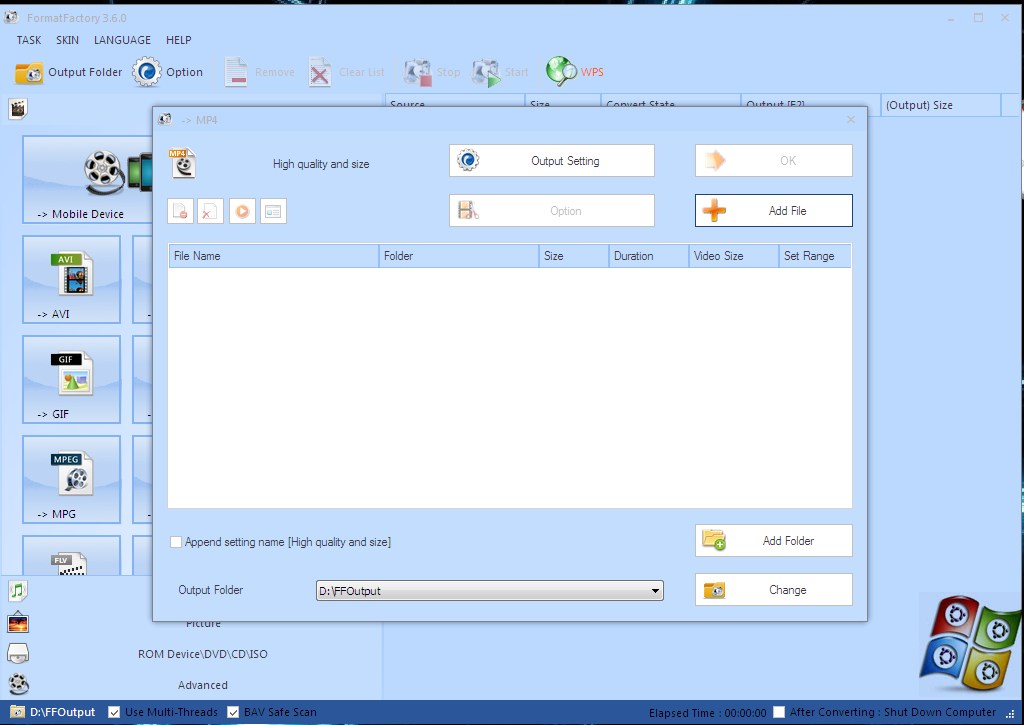The image size is (1024, 725).
Task: Open the ROM Device\DVD\CD\ISO category
Action: (x=202, y=654)
